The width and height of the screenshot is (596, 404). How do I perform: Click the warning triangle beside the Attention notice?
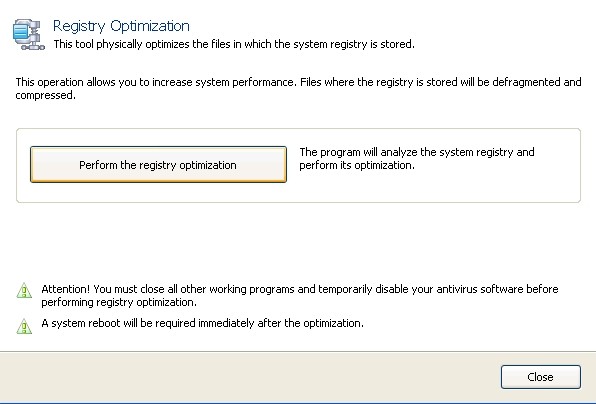pos(24,290)
